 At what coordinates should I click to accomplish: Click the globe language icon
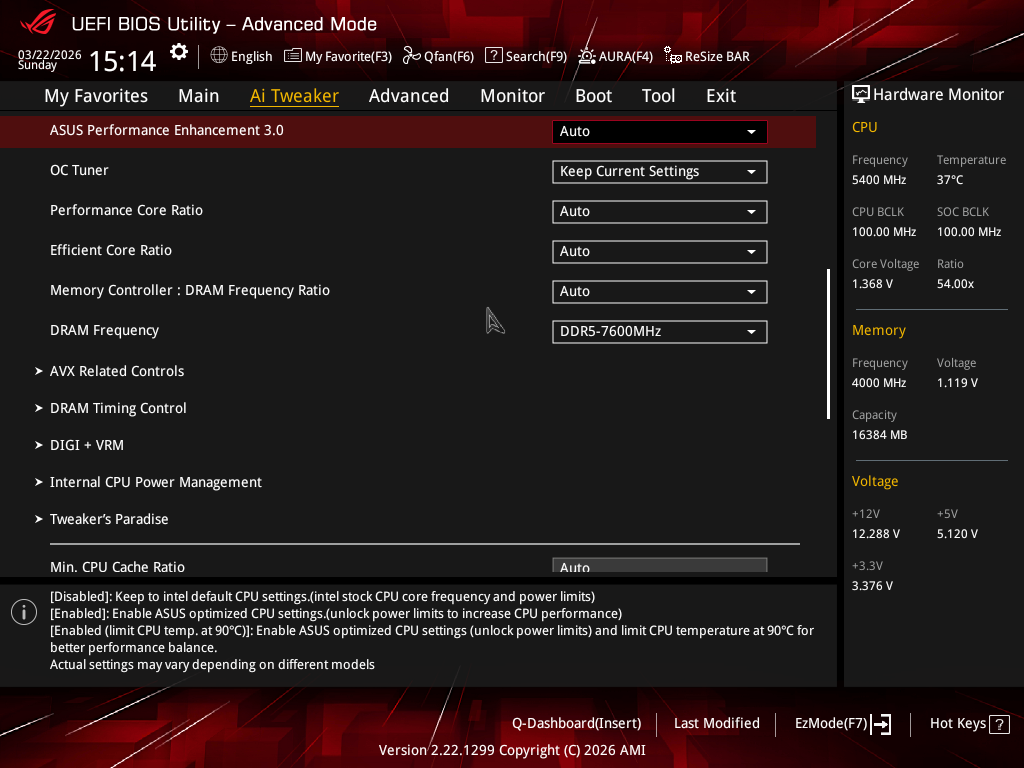[x=219, y=56]
